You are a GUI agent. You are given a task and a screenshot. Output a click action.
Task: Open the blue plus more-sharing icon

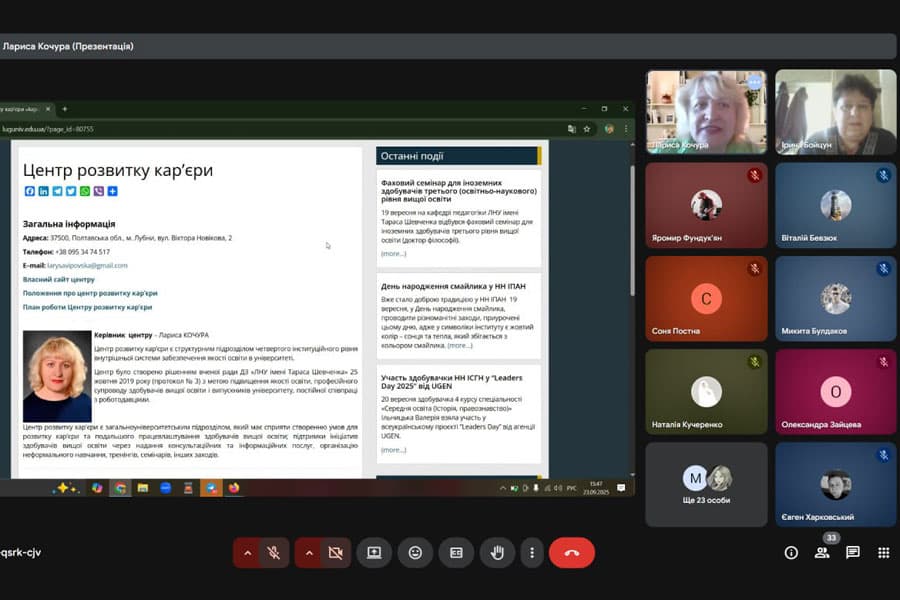[112, 191]
